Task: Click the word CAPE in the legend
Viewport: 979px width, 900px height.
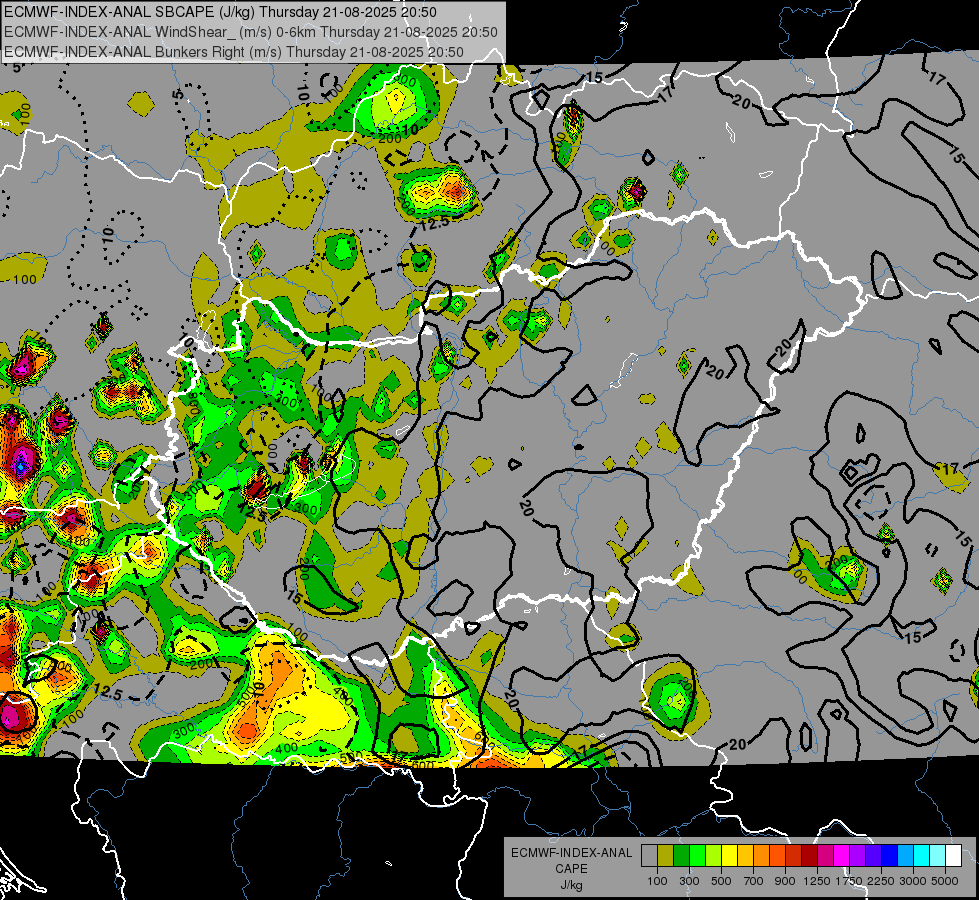Action: 572,868
